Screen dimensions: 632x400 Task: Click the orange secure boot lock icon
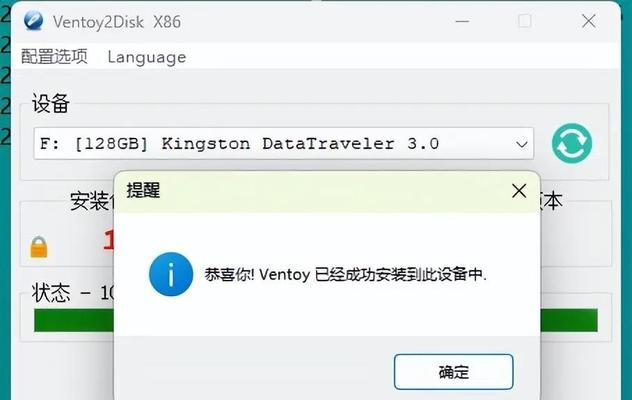pos(39,247)
